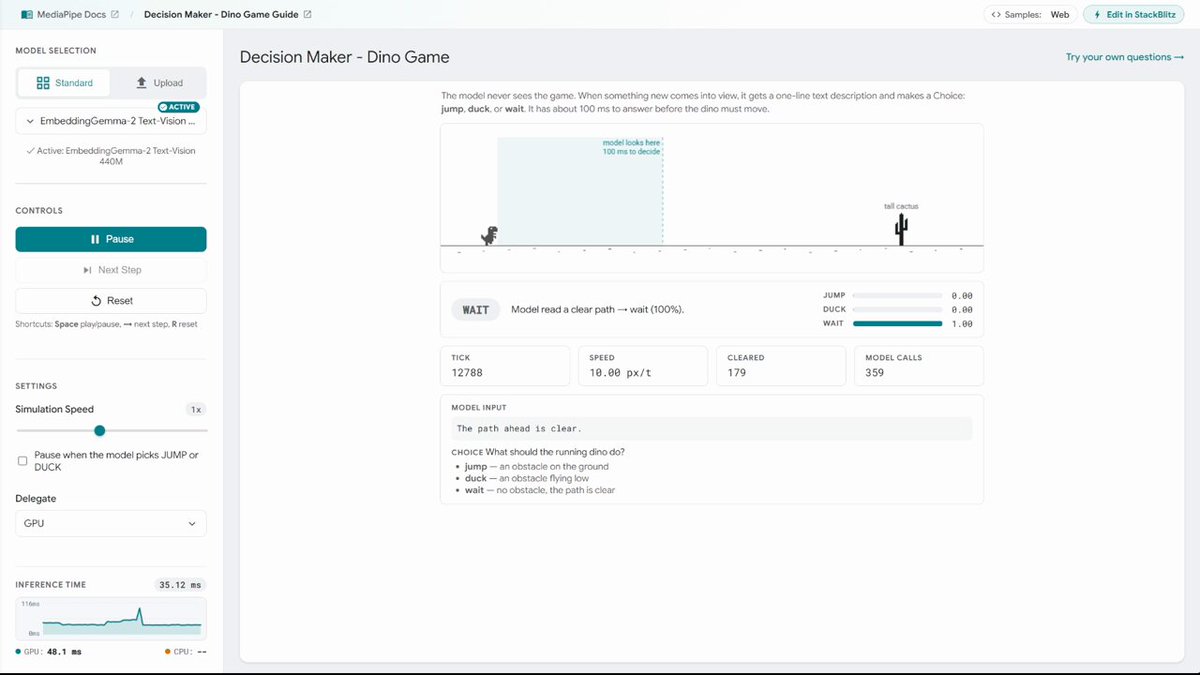Click the code brackets Samples icon
Viewport: 1200px width, 675px height.
pos(997,15)
